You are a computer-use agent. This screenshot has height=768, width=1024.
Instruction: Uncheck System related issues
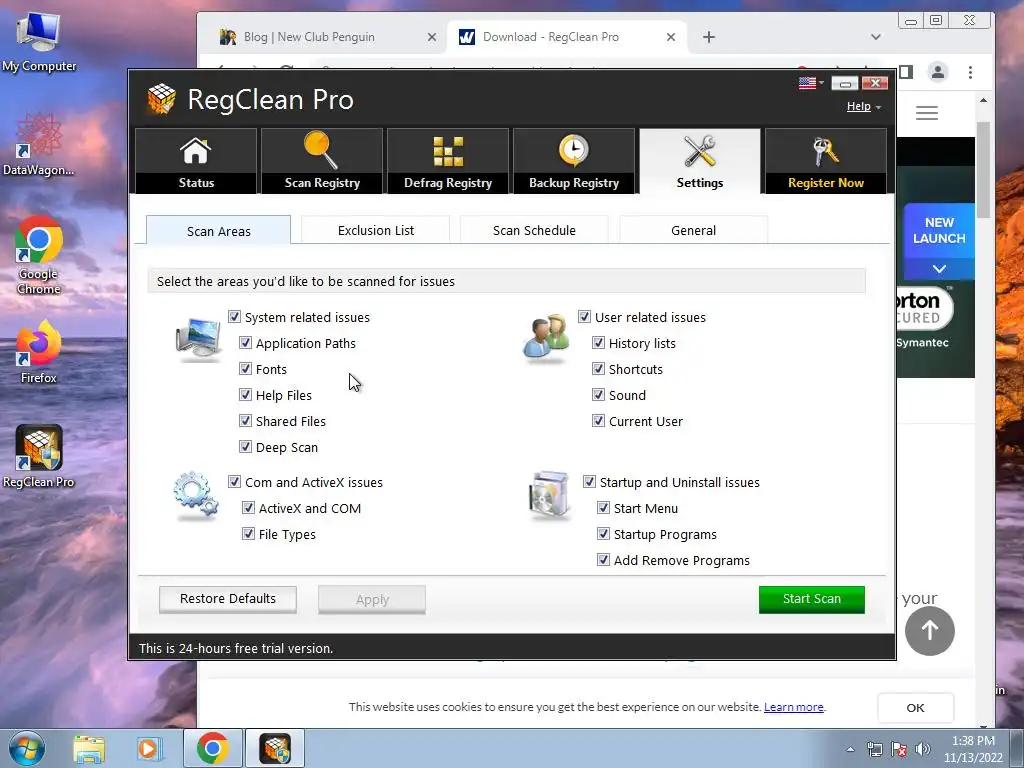[234, 317]
